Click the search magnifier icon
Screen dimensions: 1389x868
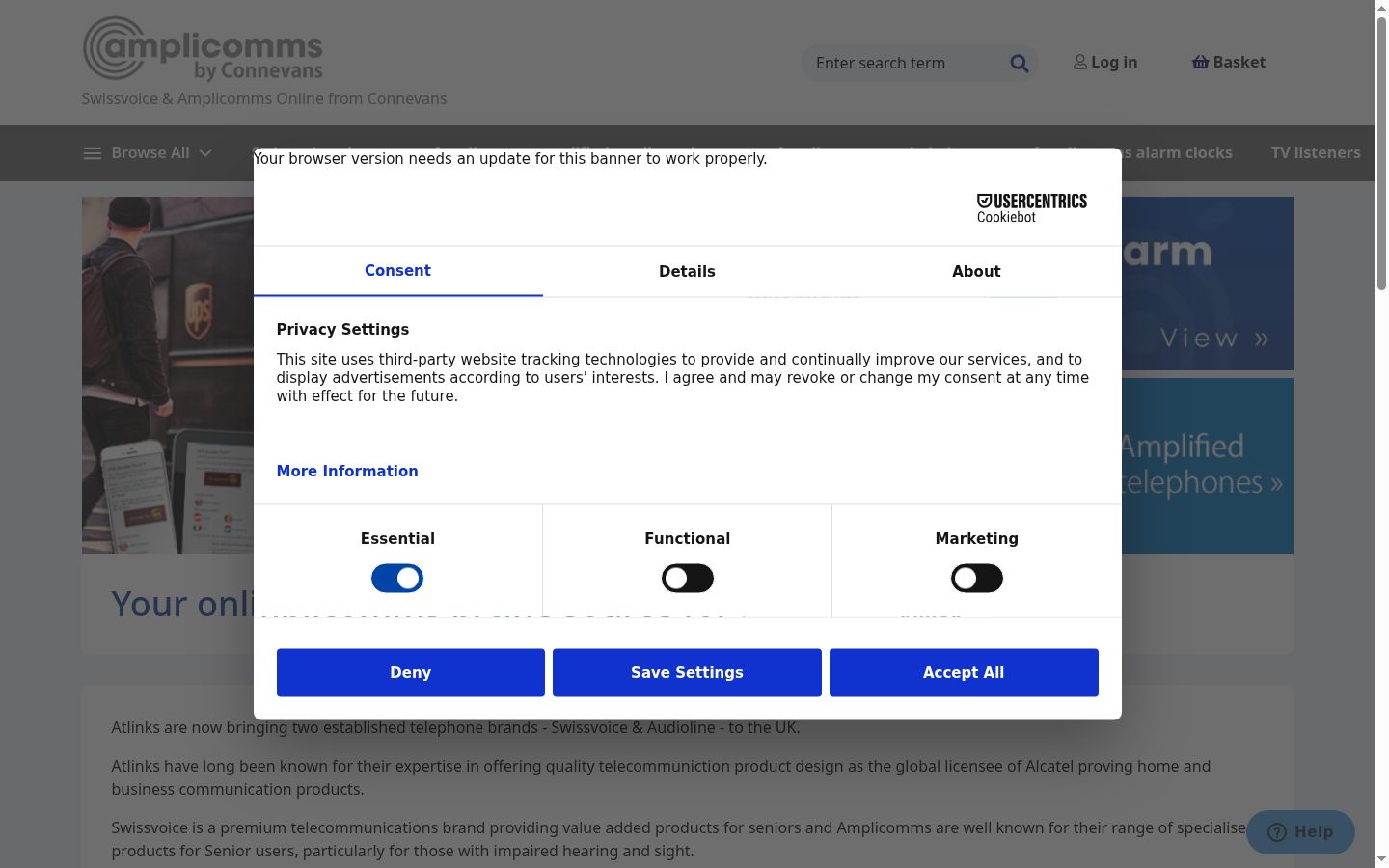[1020, 64]
